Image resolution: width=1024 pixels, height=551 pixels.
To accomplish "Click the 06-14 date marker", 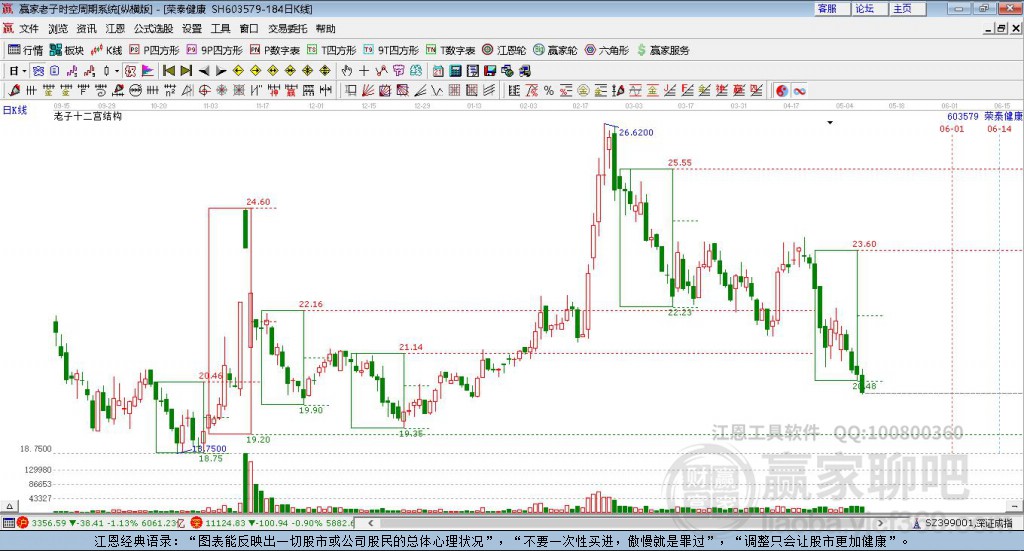I will click(999, 129).
